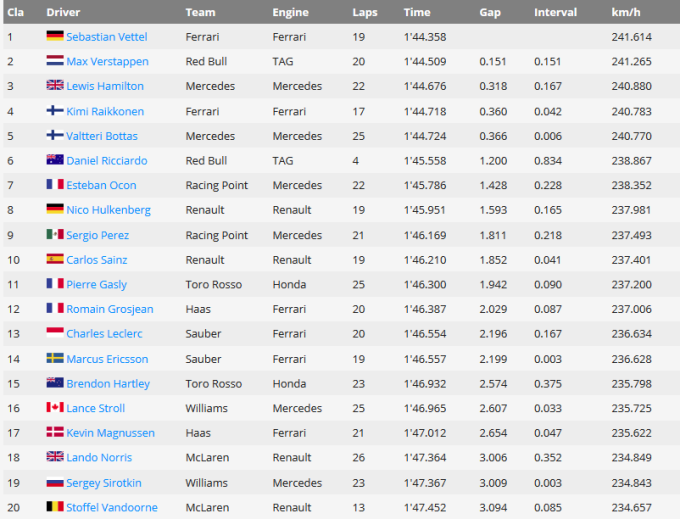Click the Mexican flag next to Sergio Perez

coord(54,235)
